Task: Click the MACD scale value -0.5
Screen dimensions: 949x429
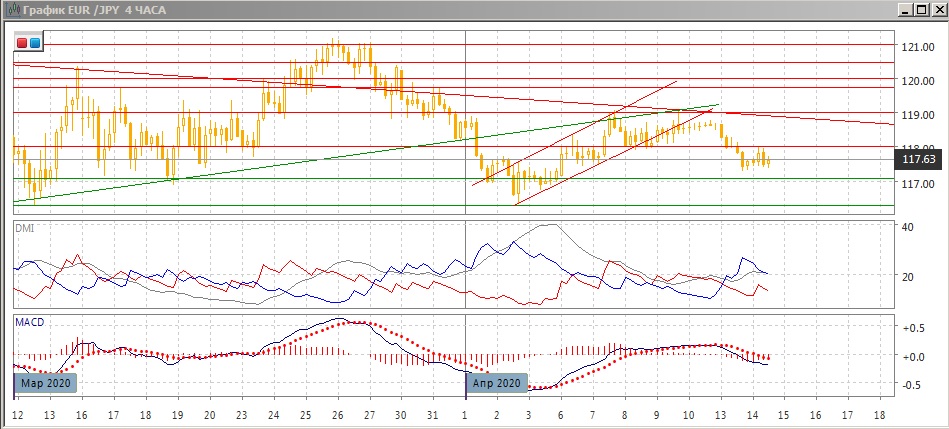Action: [x=912, y=385]
